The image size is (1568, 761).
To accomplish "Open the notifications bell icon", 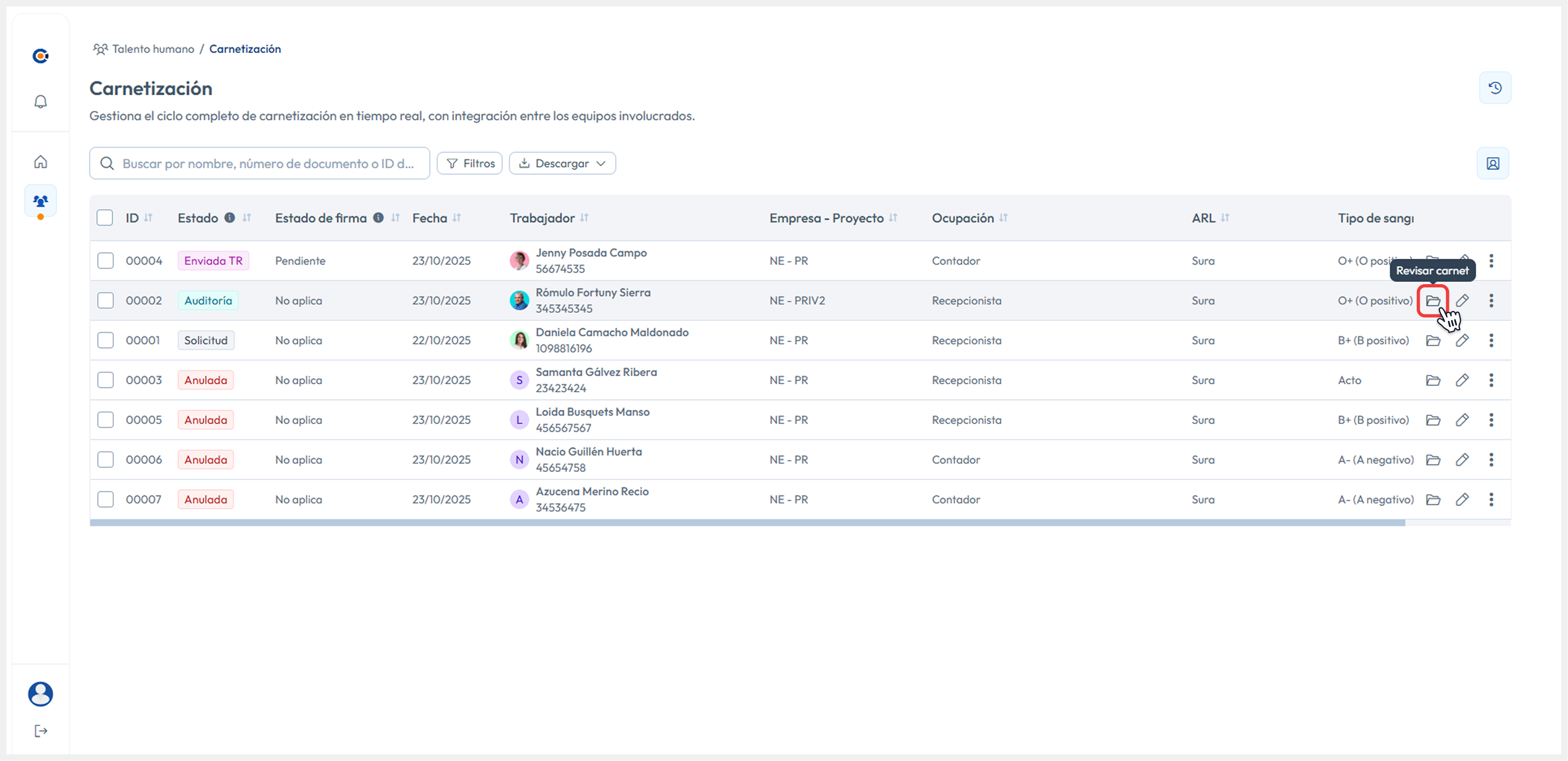I will [x=40, y=102].
